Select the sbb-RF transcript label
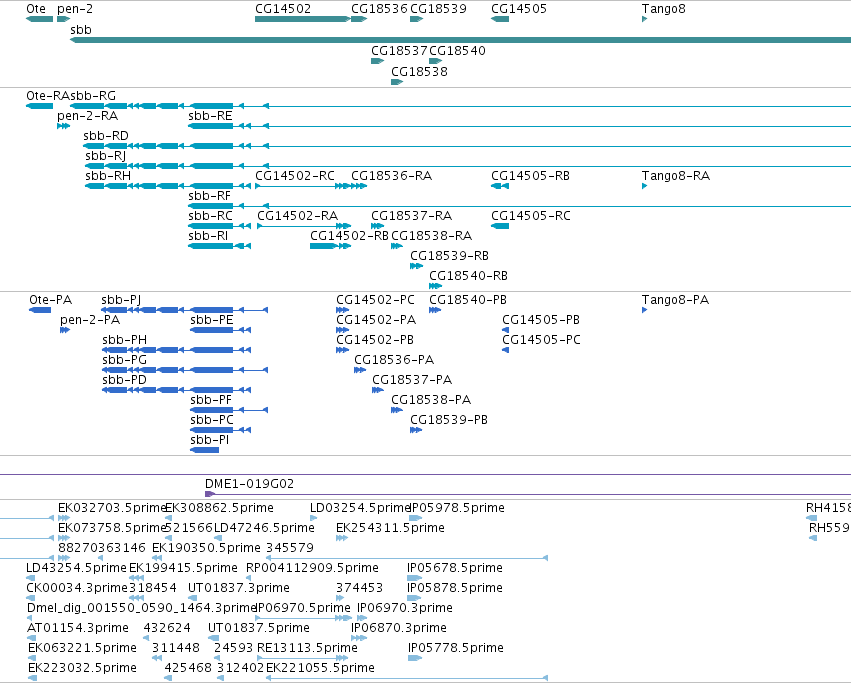The width and height of the screenshot is (851, 683). [209, 196]
